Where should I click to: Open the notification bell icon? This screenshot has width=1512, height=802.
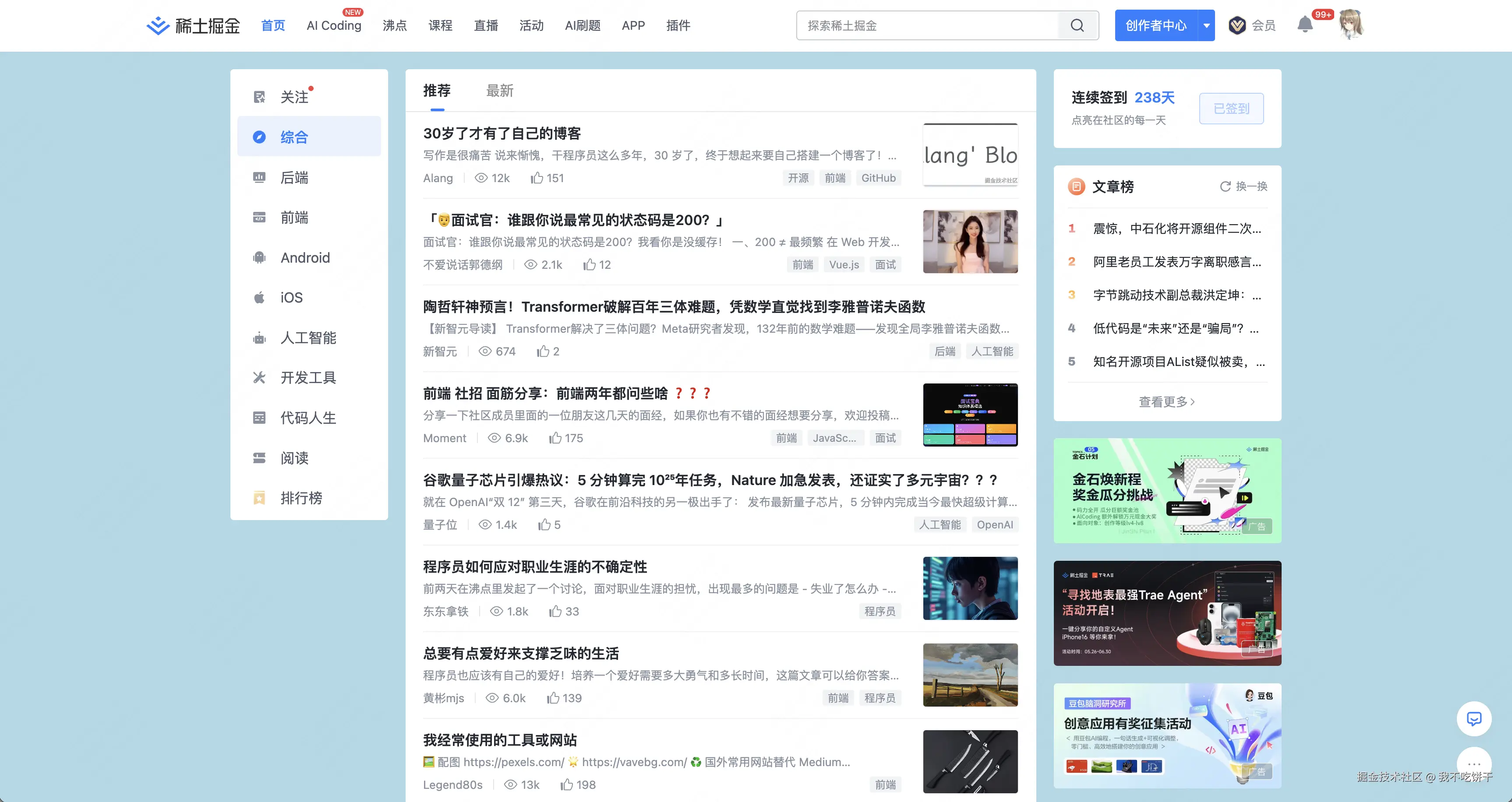click(x=1304, y=25)
